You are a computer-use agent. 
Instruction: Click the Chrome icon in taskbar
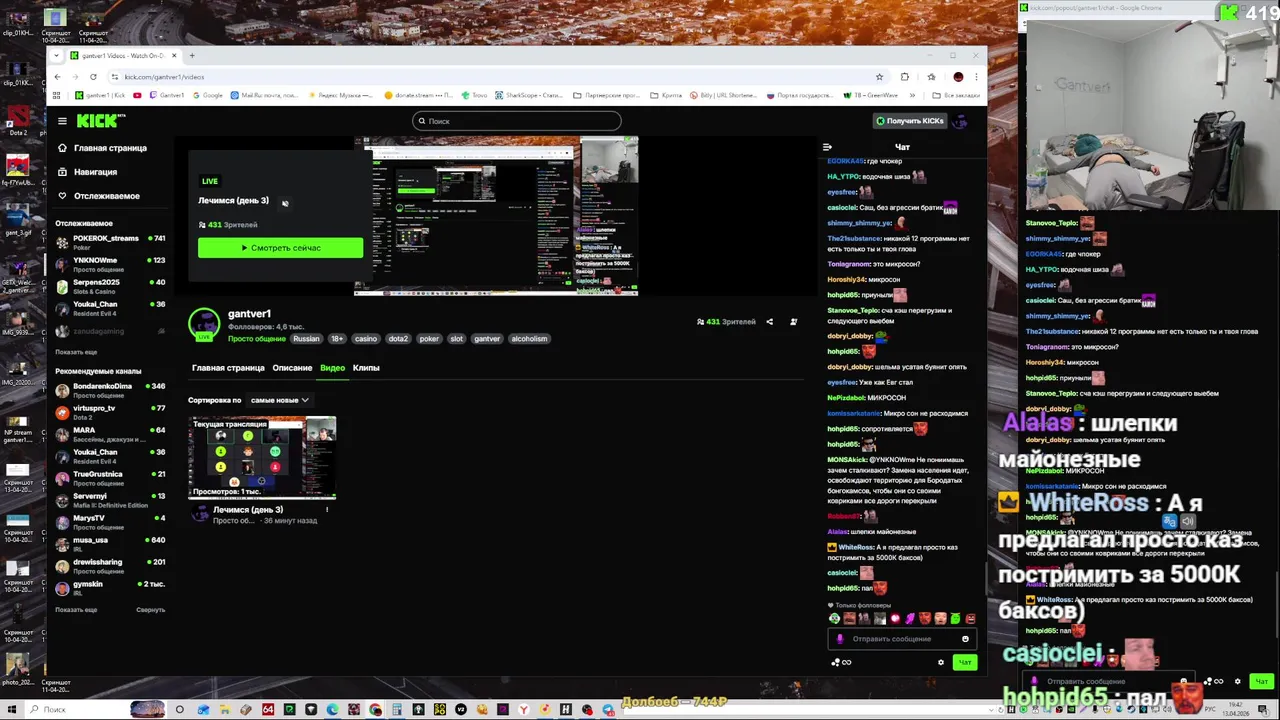click(x=375, y=710)
